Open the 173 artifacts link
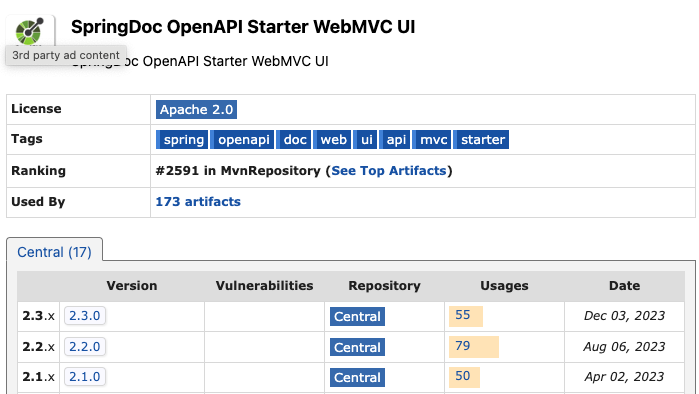The image size is (699, 394). point(198,201)
